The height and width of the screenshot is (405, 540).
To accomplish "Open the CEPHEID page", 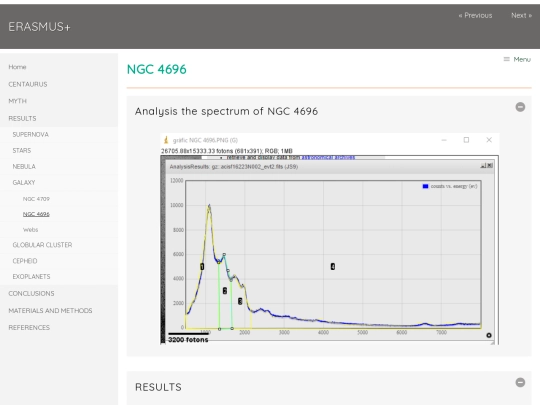I will pyautogui.click(x=25, y=261).
